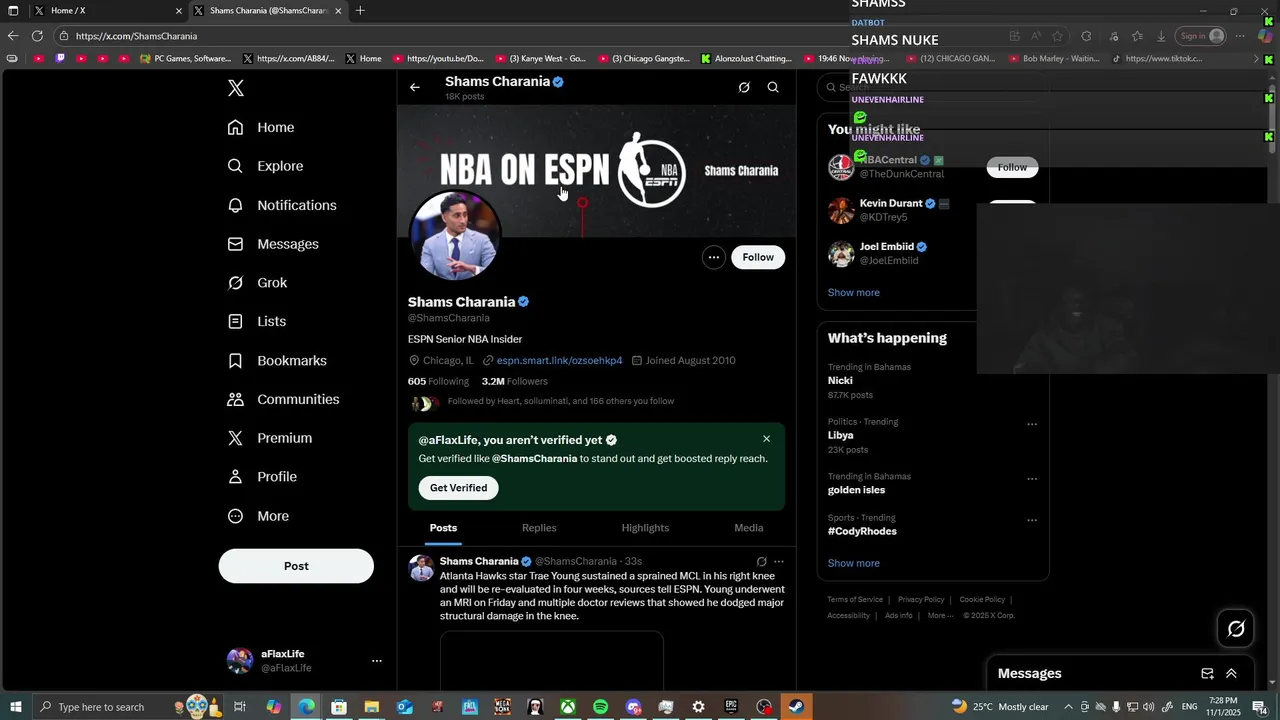Image resolution: width=1280 pixels, height=720 pixels.
Task: Open the Premium X icon in sidebar
Action: click(x=235, y=438)
